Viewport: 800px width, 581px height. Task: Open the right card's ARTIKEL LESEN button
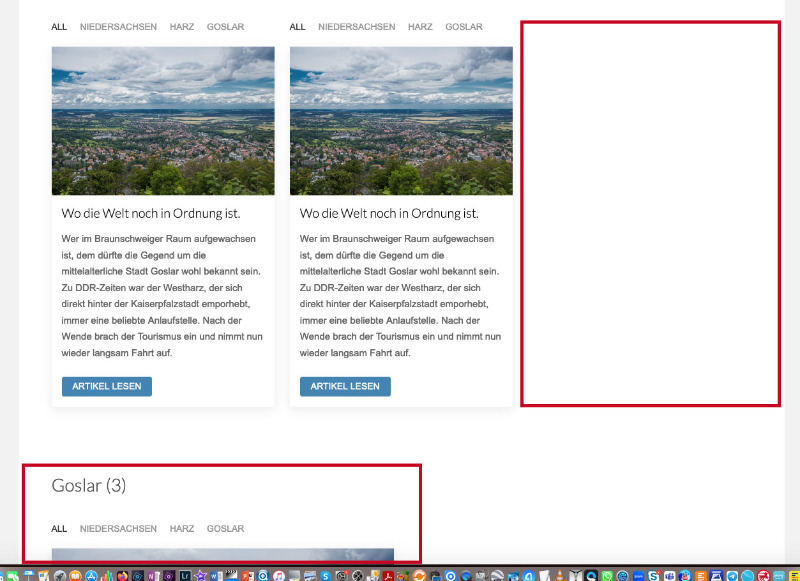pos(345,386)
